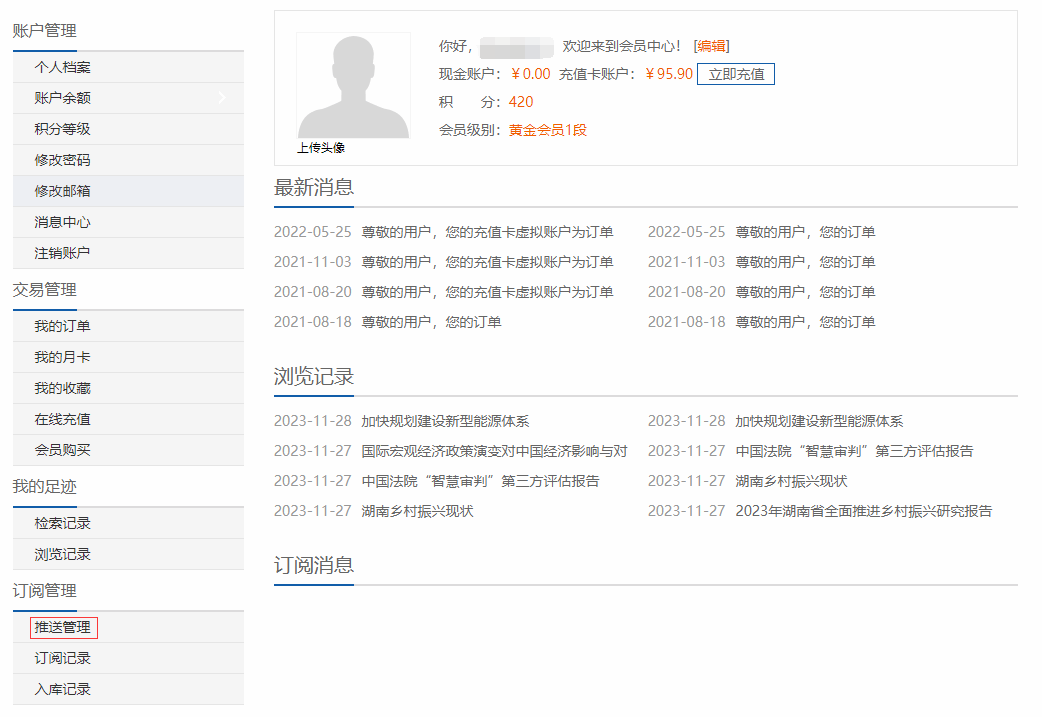Open 推送管理 highlighted menu item
The height and width of the screenshot is (717, 1042).
click(63, 627)
